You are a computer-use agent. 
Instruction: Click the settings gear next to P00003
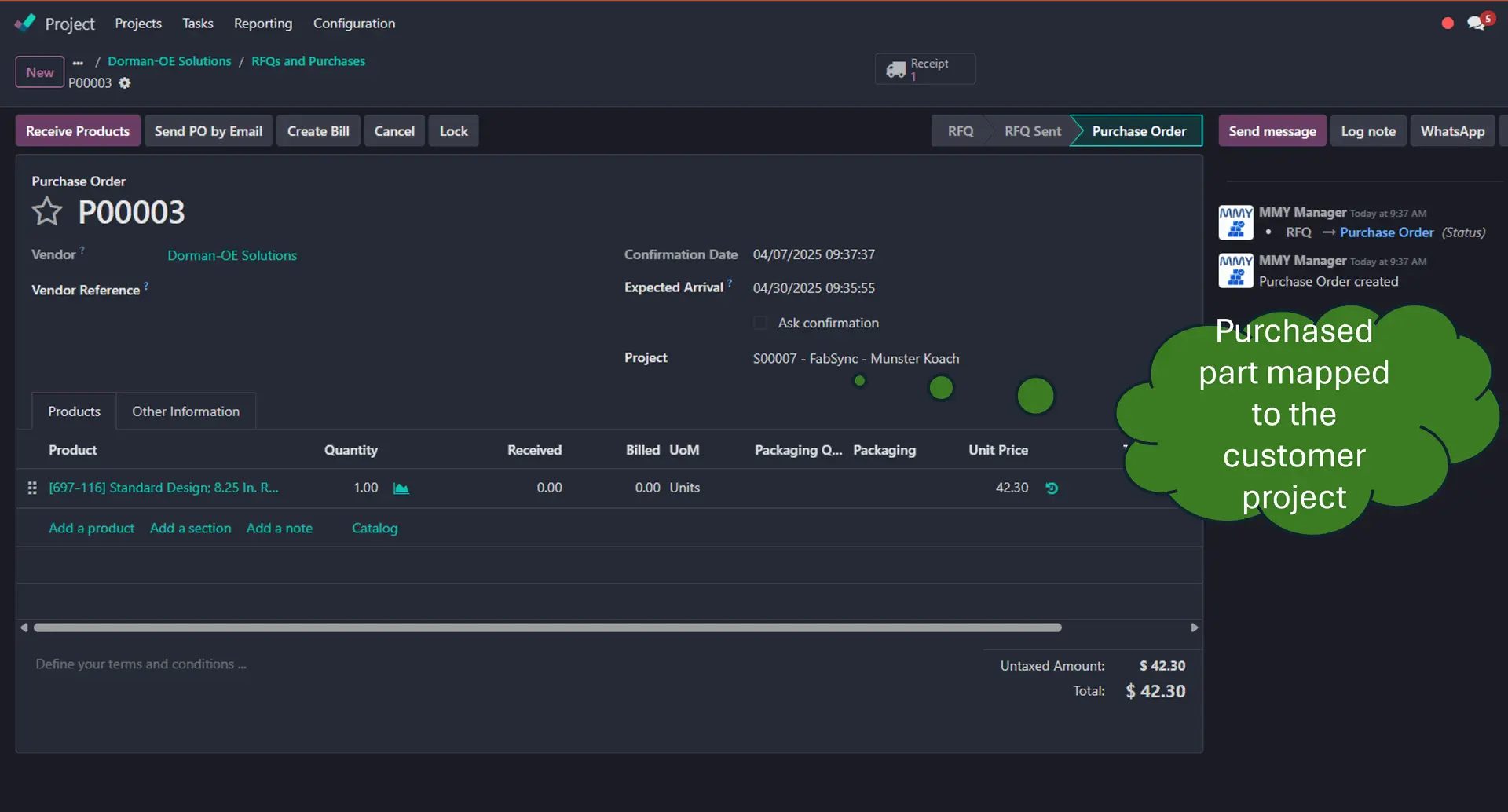point(125,83)
